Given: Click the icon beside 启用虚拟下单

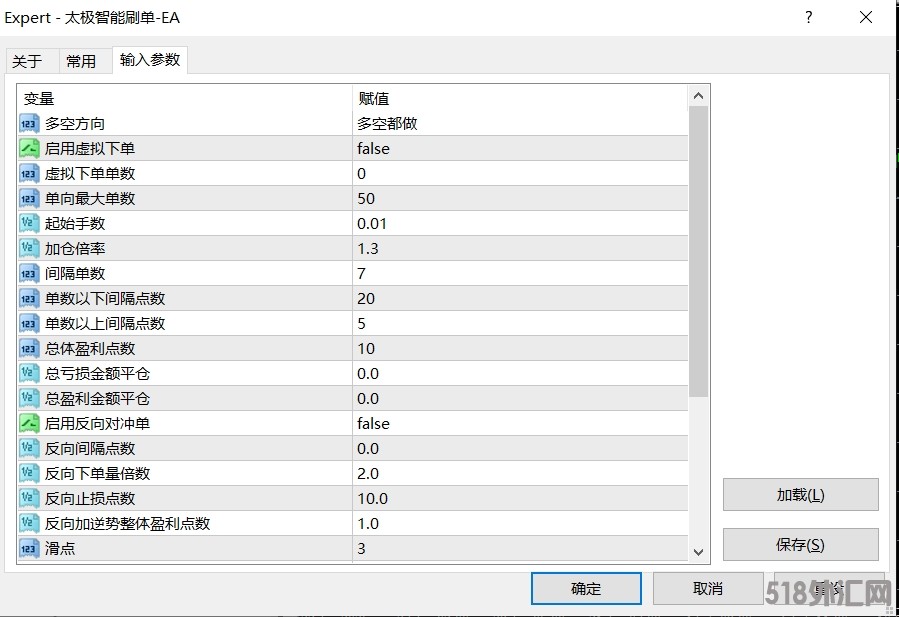Looking at the screenshot, I should pos(29,149).
